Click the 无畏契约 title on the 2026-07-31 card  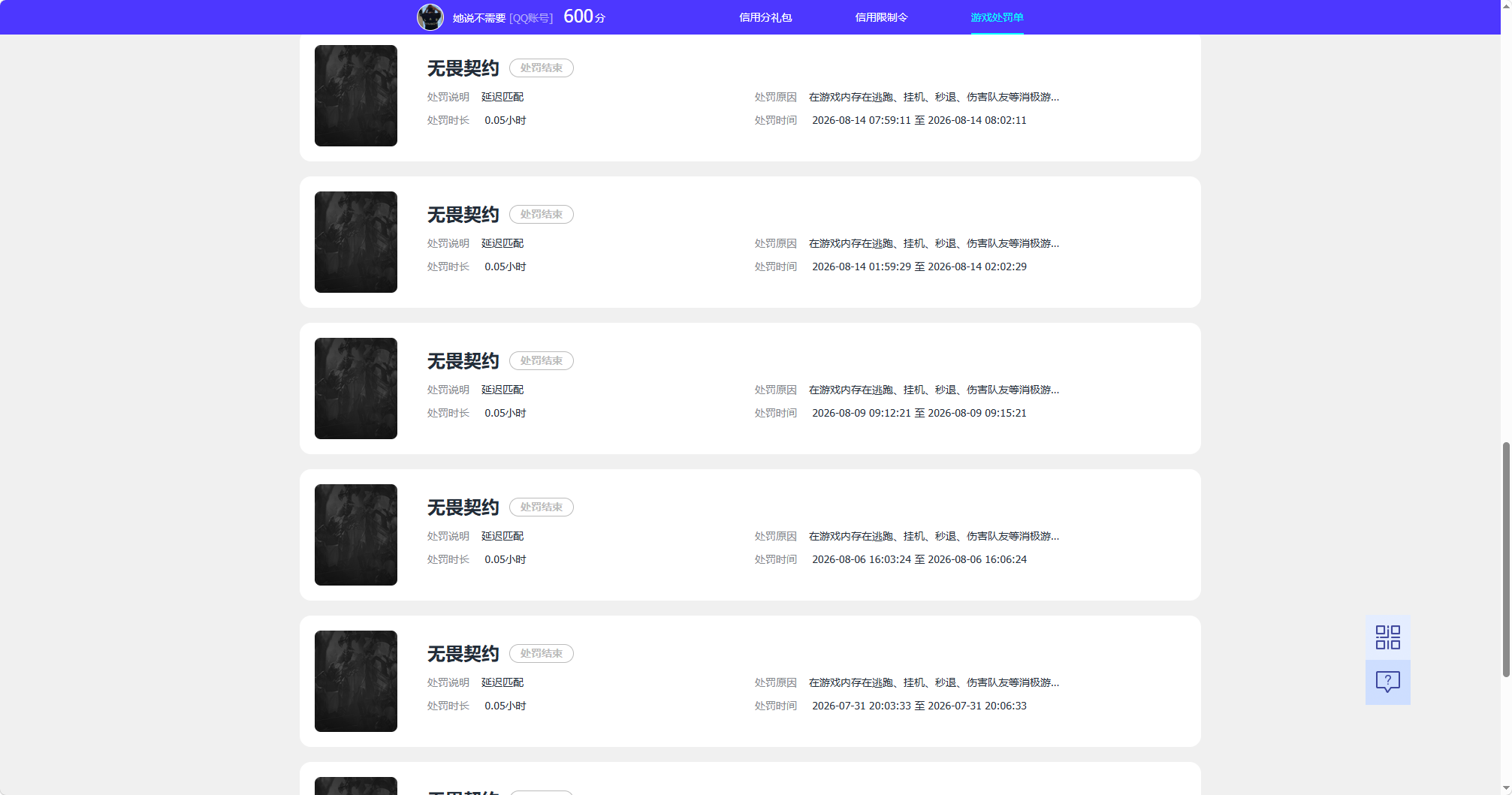(463, 654)
